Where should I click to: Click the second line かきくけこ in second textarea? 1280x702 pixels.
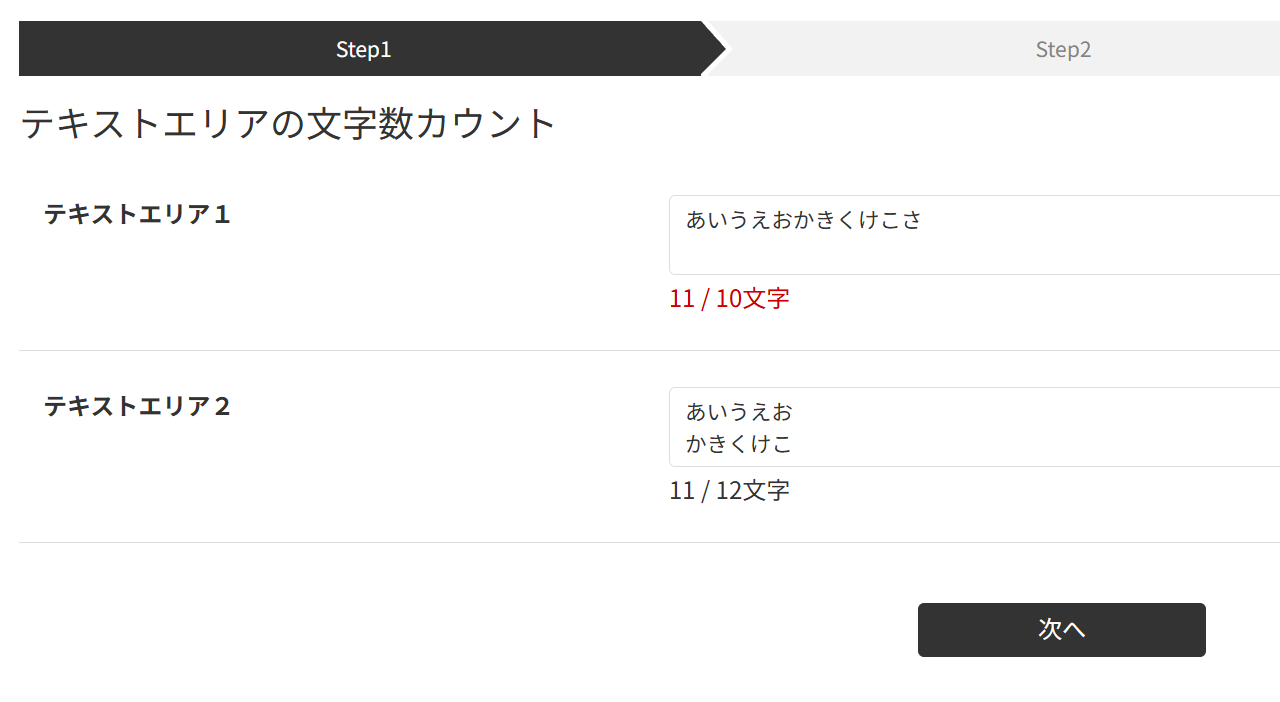pyautogui.click(x=739, y=444)
